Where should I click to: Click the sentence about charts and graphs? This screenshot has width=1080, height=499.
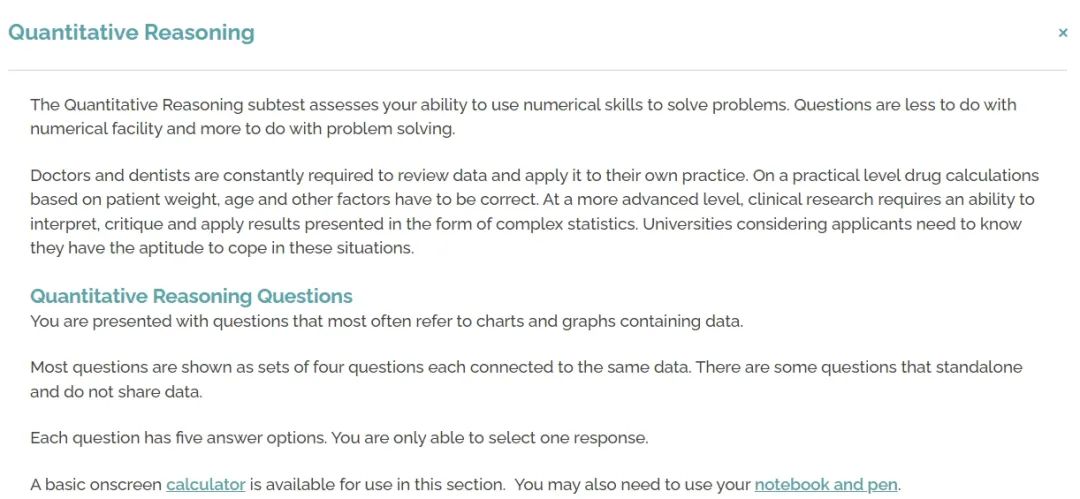[386, 321]
